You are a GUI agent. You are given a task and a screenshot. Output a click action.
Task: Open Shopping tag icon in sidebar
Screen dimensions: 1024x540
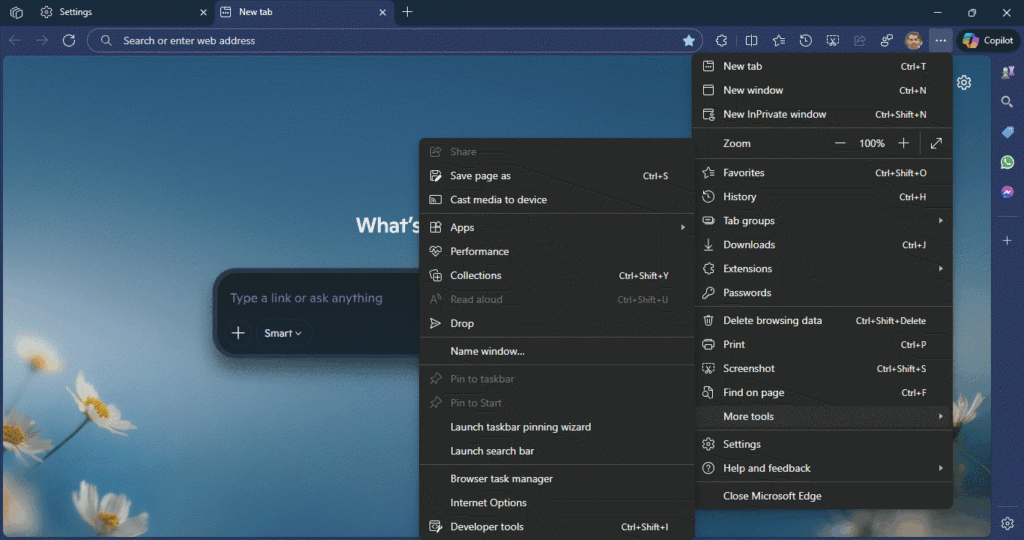tap(1007, 132)
